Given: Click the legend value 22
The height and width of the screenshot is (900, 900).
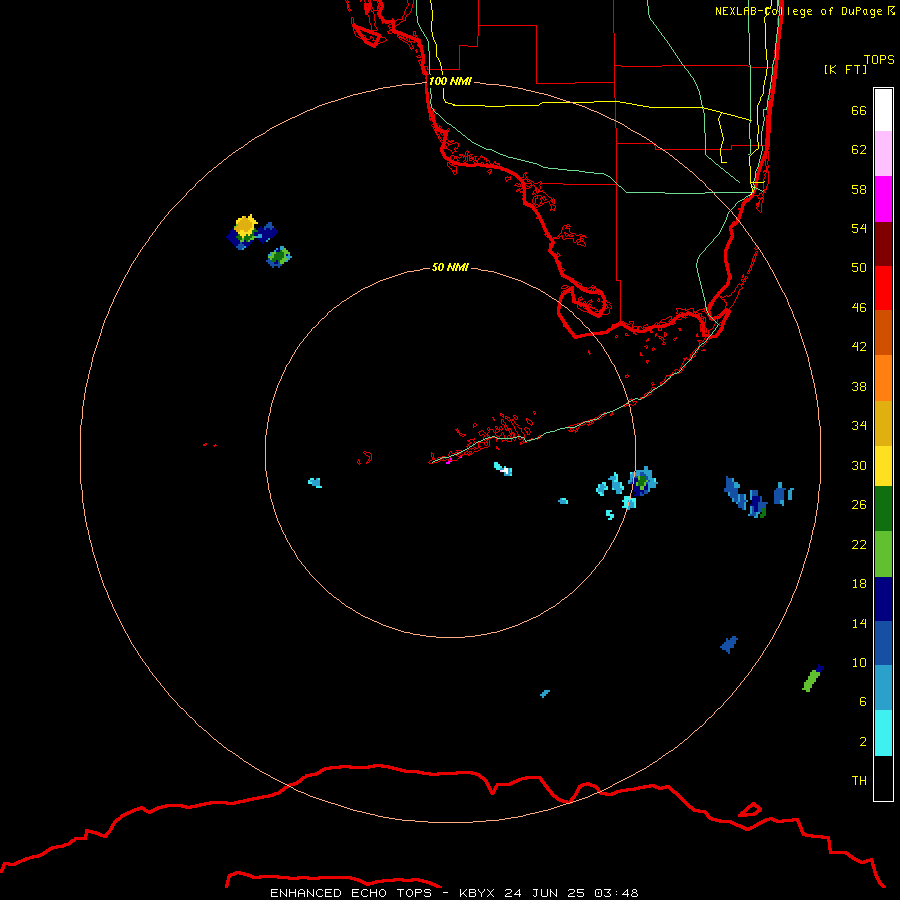Looking at the screenshot, I should [x=859, y=544].
